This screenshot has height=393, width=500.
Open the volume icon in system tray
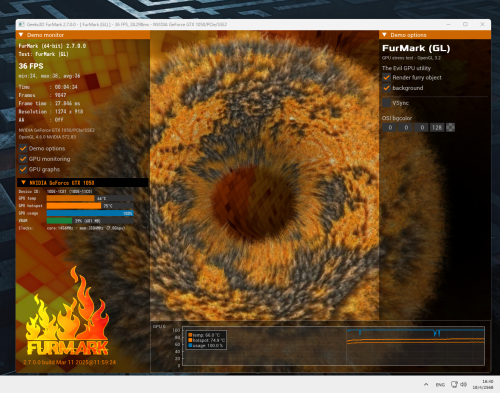(x=463, y=384)
